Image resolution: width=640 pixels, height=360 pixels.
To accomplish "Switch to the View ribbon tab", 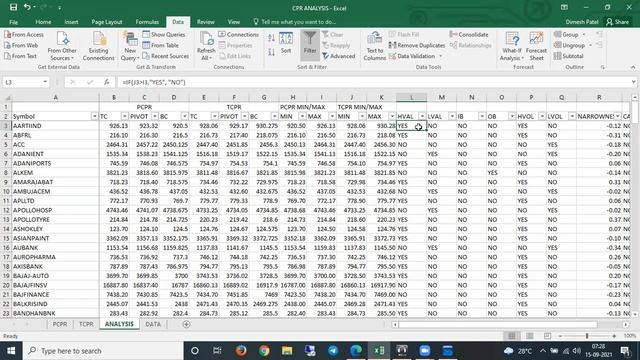I will (x=233, y=22).
